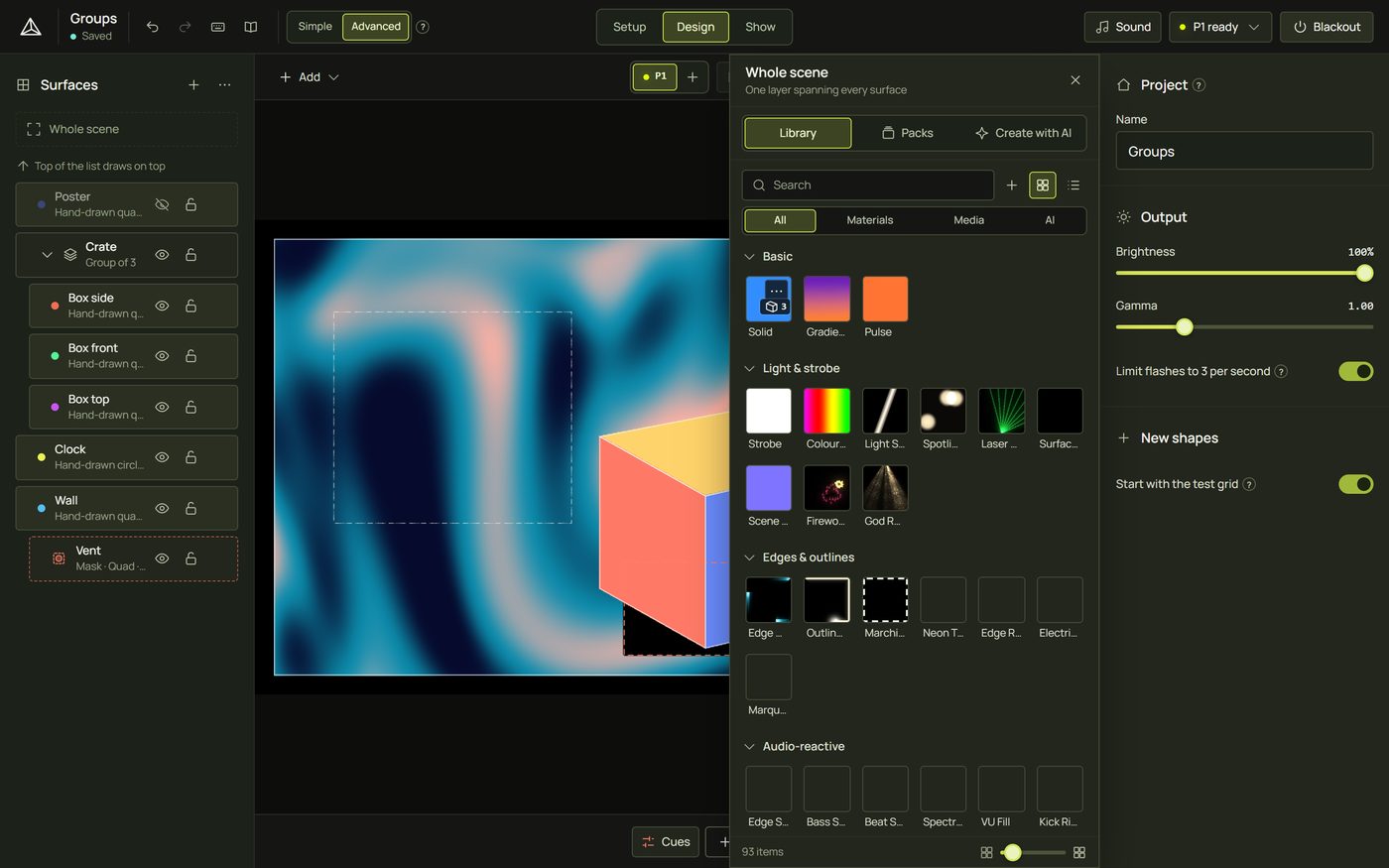Hide the Box front surface
Screen dimensions: 1389x868
point(162,356)
